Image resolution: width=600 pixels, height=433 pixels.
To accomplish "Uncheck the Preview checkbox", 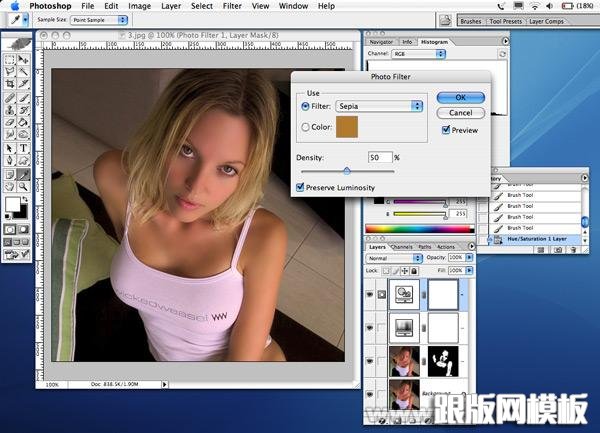I will [x=446, y=130].
